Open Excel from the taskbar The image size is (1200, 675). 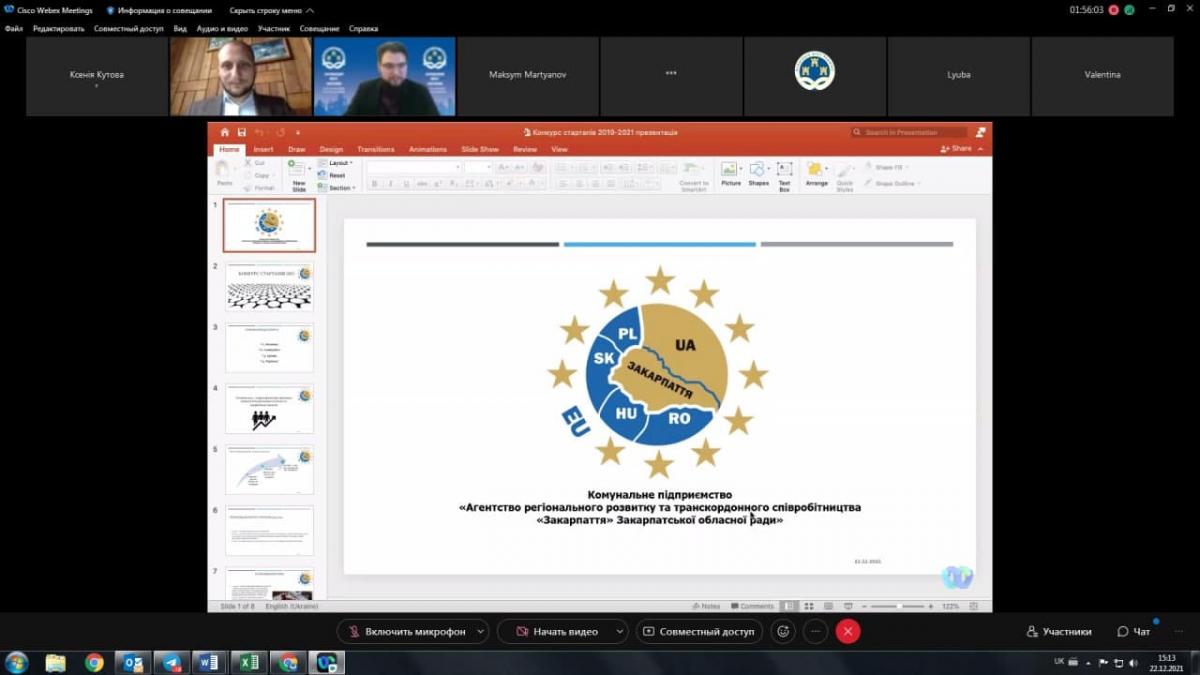click(x=249, y=662)
